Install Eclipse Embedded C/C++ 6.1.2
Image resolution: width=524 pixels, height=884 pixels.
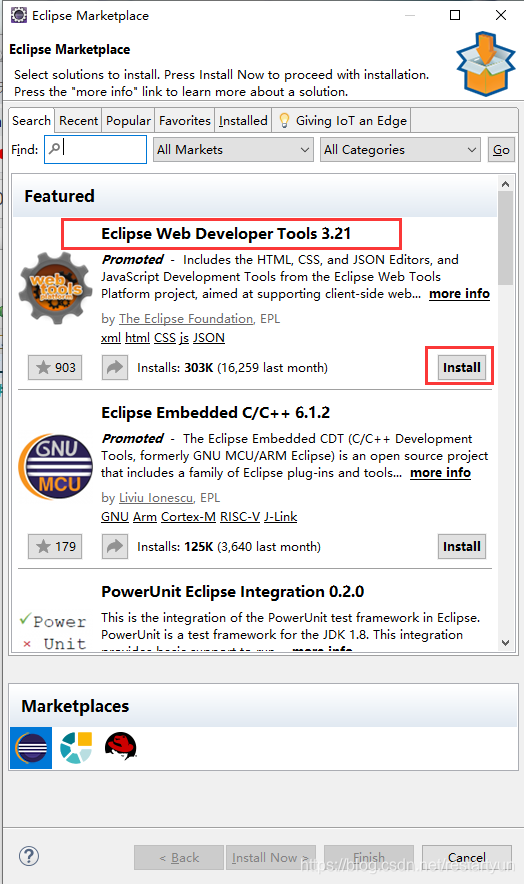click(x=461, y=546)
